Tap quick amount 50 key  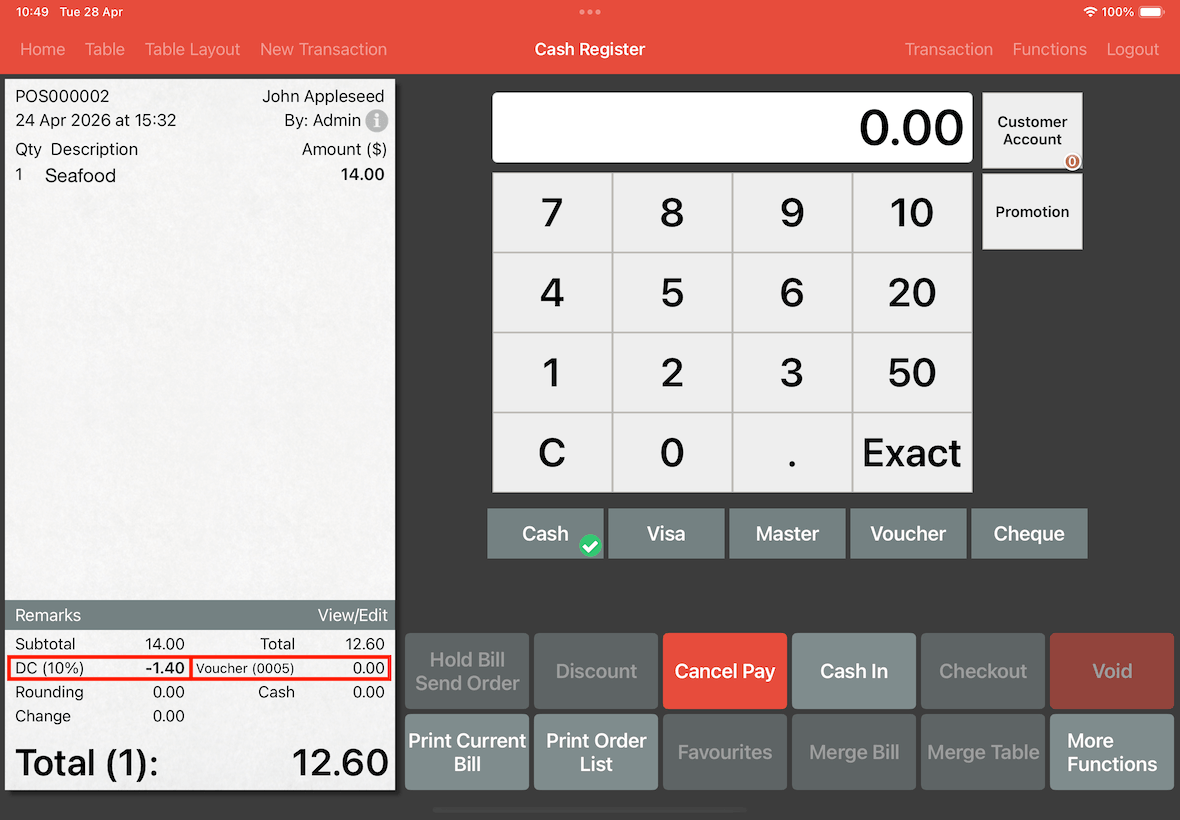[912, 372]
